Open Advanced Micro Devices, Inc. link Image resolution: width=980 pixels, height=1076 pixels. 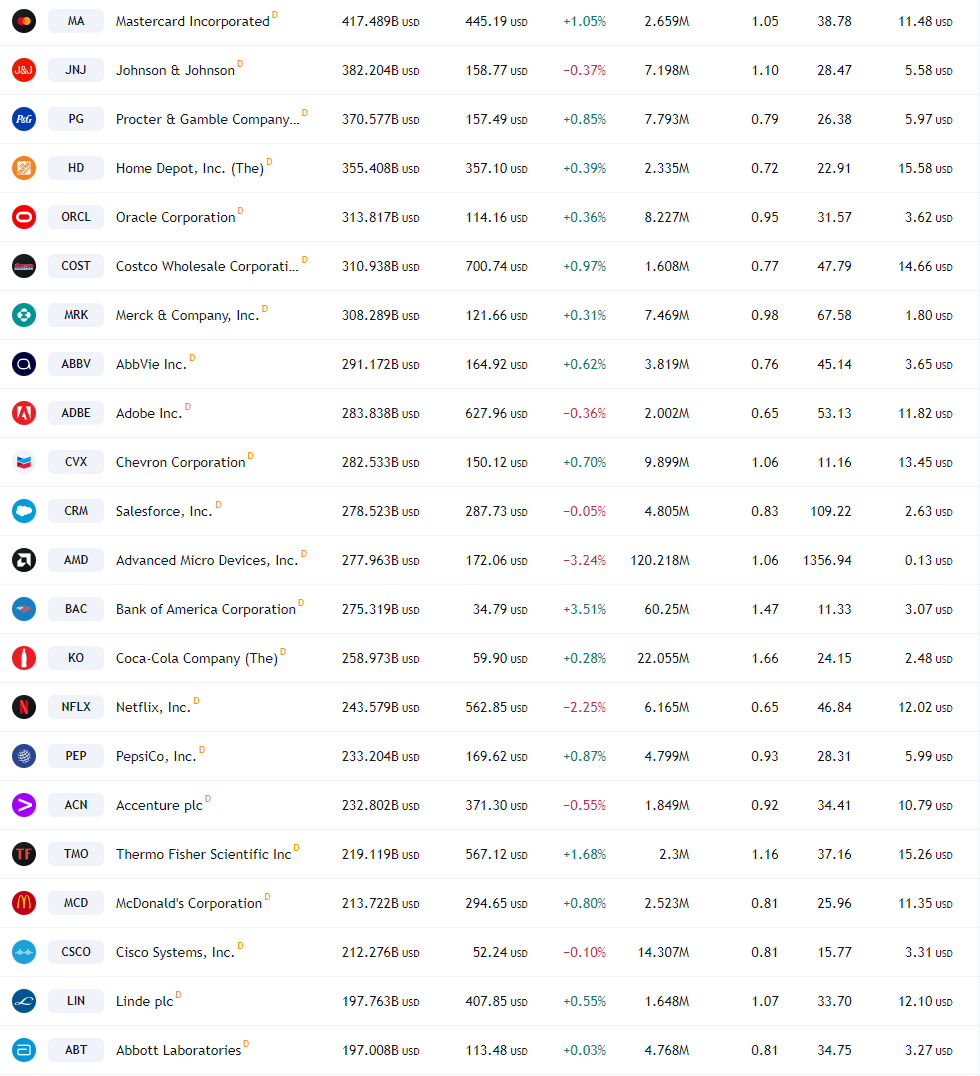pos(207,560)
